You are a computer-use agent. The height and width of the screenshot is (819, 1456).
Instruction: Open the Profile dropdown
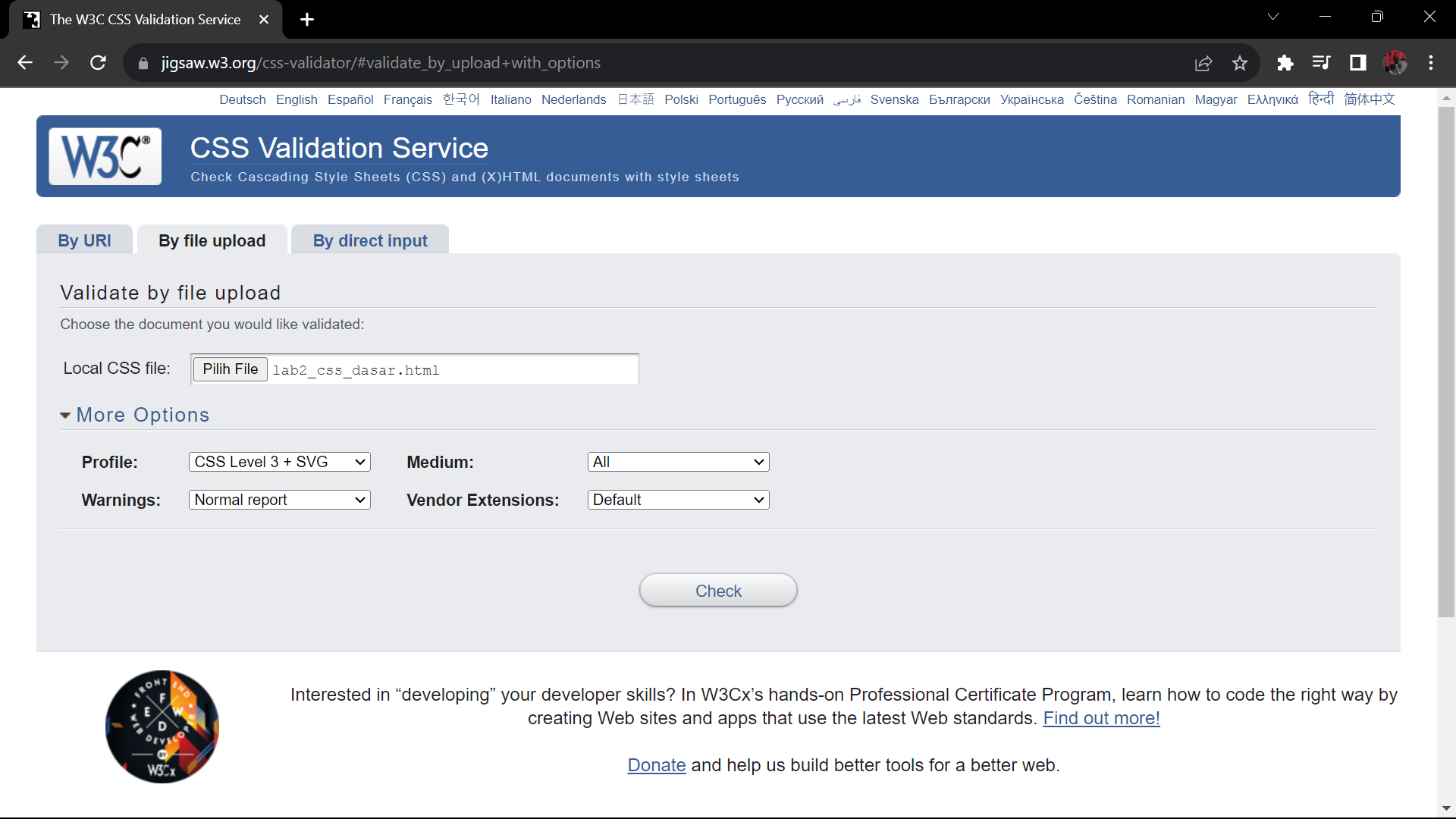click(279, 462)
